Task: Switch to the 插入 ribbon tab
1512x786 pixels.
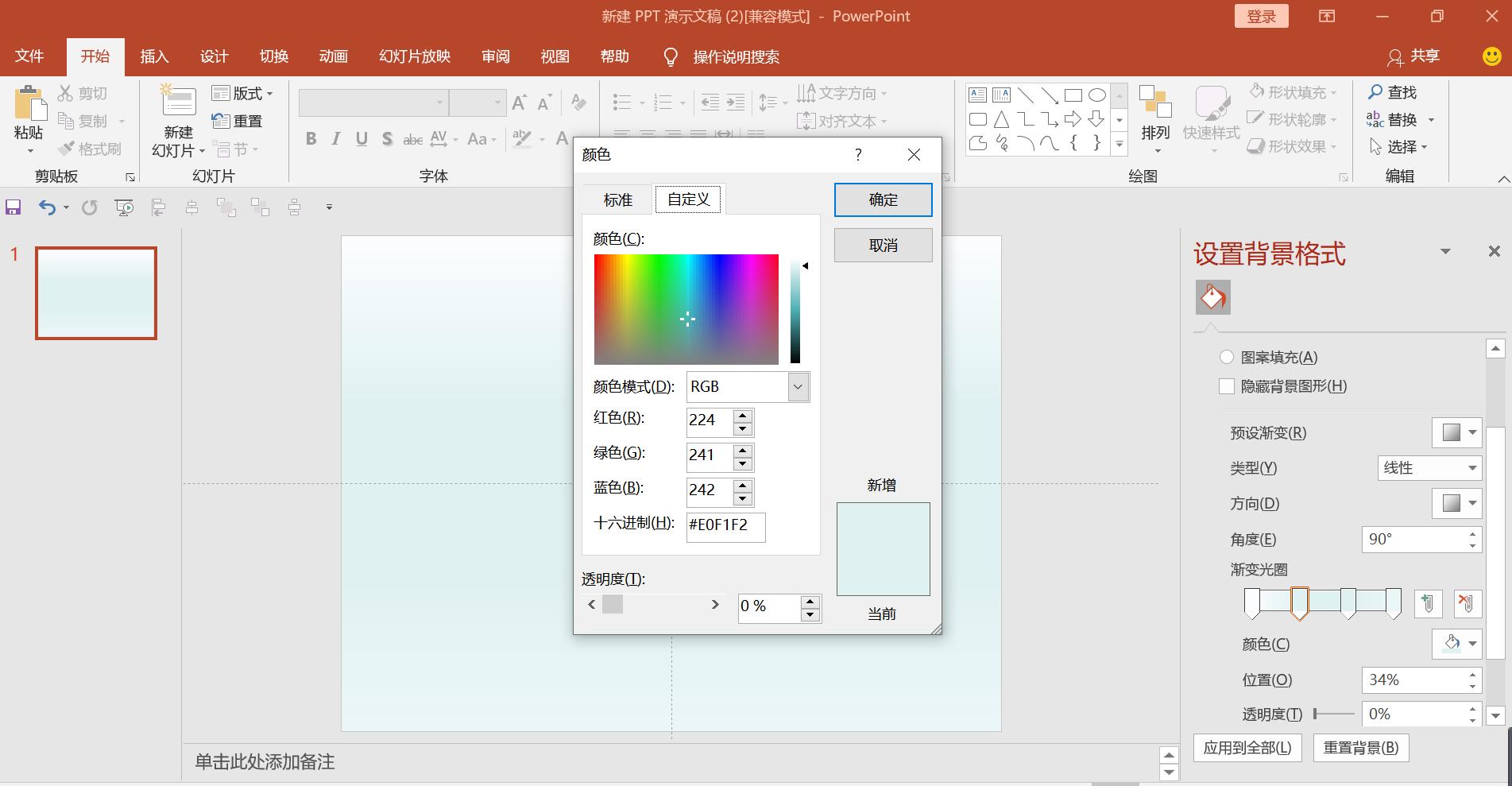Action: (x=154, y=56)
